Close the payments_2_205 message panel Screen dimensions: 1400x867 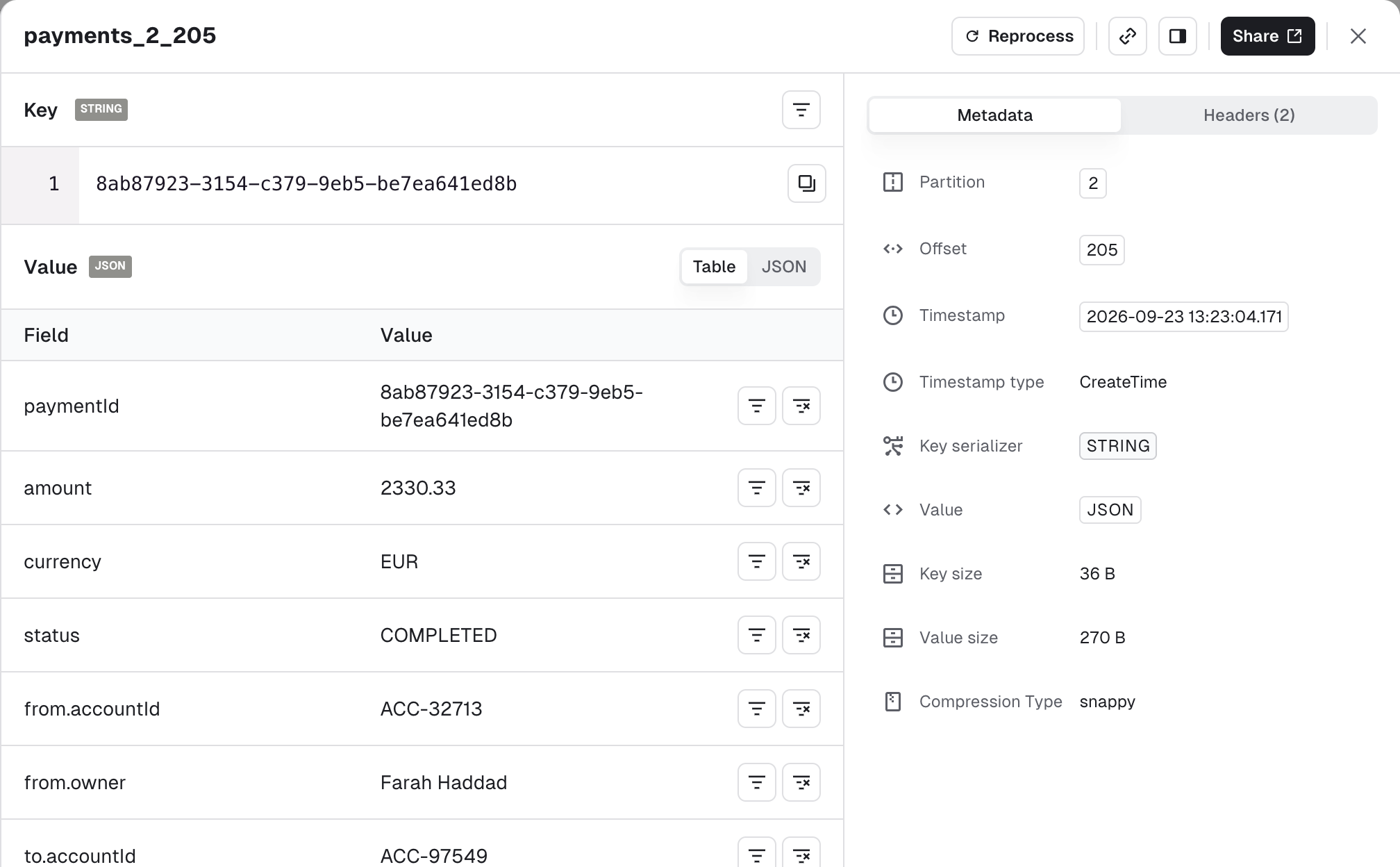1358,36
